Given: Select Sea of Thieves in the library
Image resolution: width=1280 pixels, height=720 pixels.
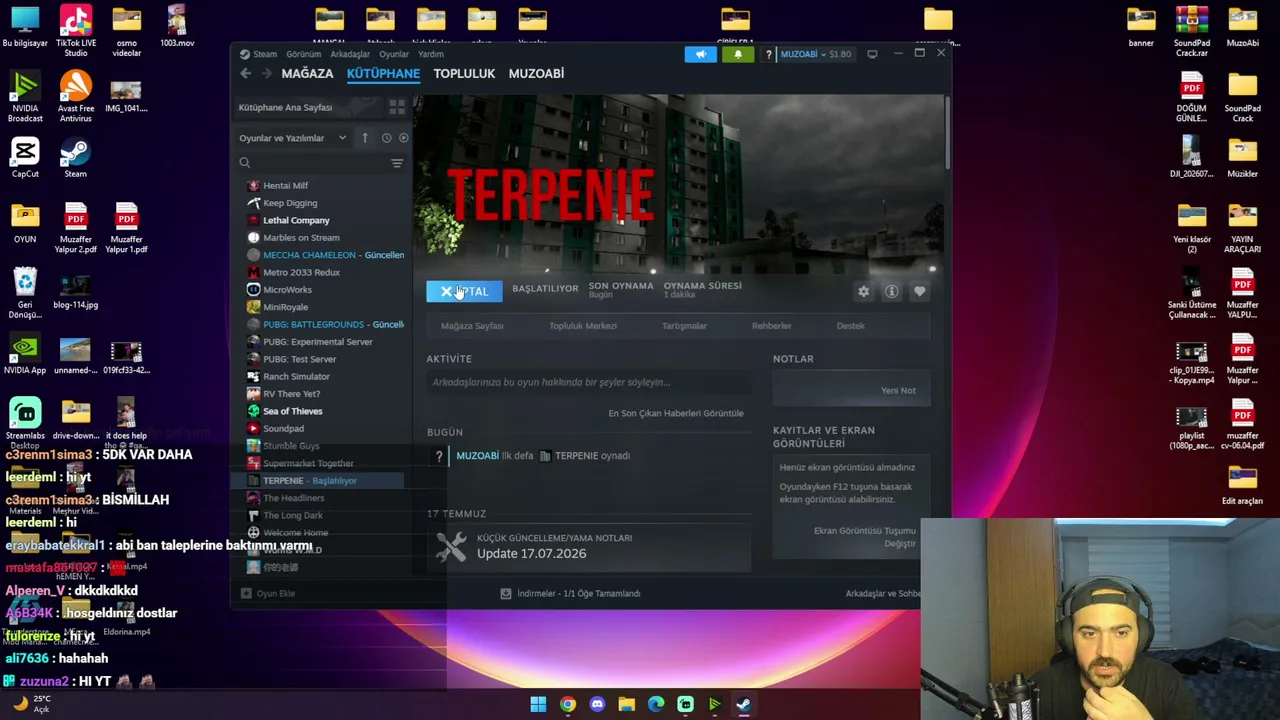Looking at the screenshot, I should (x=293, y=411).
